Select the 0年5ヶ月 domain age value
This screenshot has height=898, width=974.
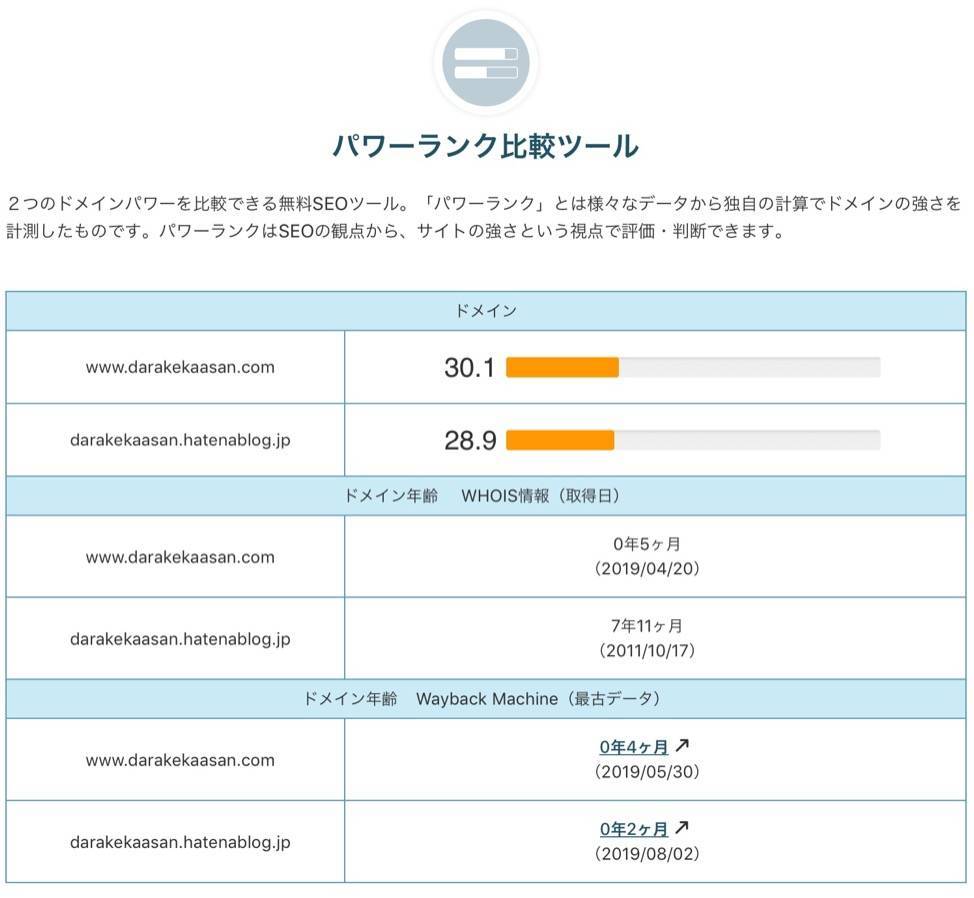pyautogui.click(x=647, y=544)
